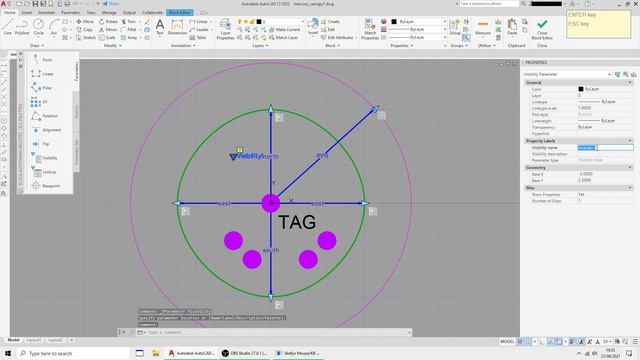Click the Paste clipboard icon
Image resolution: width=640 pixels, height=360 pixels.
[x=512, y=27]
